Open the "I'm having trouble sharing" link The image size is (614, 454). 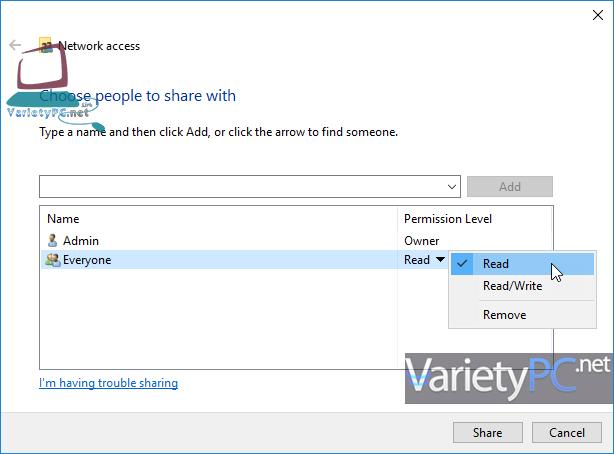click(108, 383)
